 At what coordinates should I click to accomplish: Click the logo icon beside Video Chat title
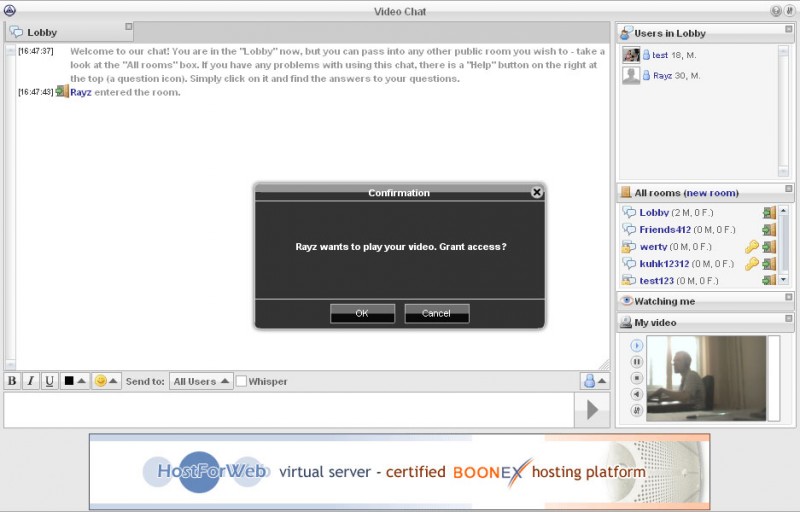(x=9, y=10)
